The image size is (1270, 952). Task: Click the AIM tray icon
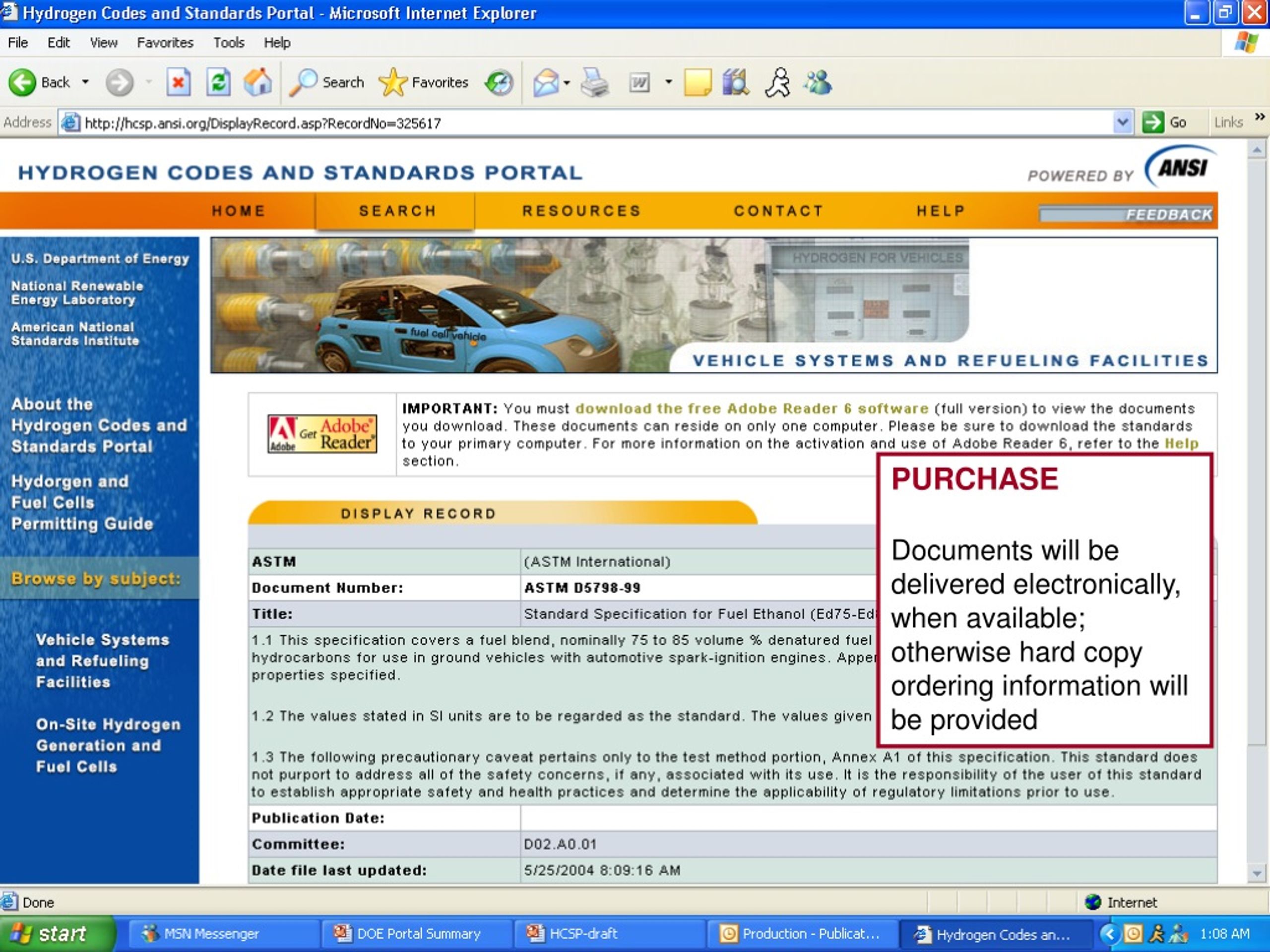[1157, 934]
